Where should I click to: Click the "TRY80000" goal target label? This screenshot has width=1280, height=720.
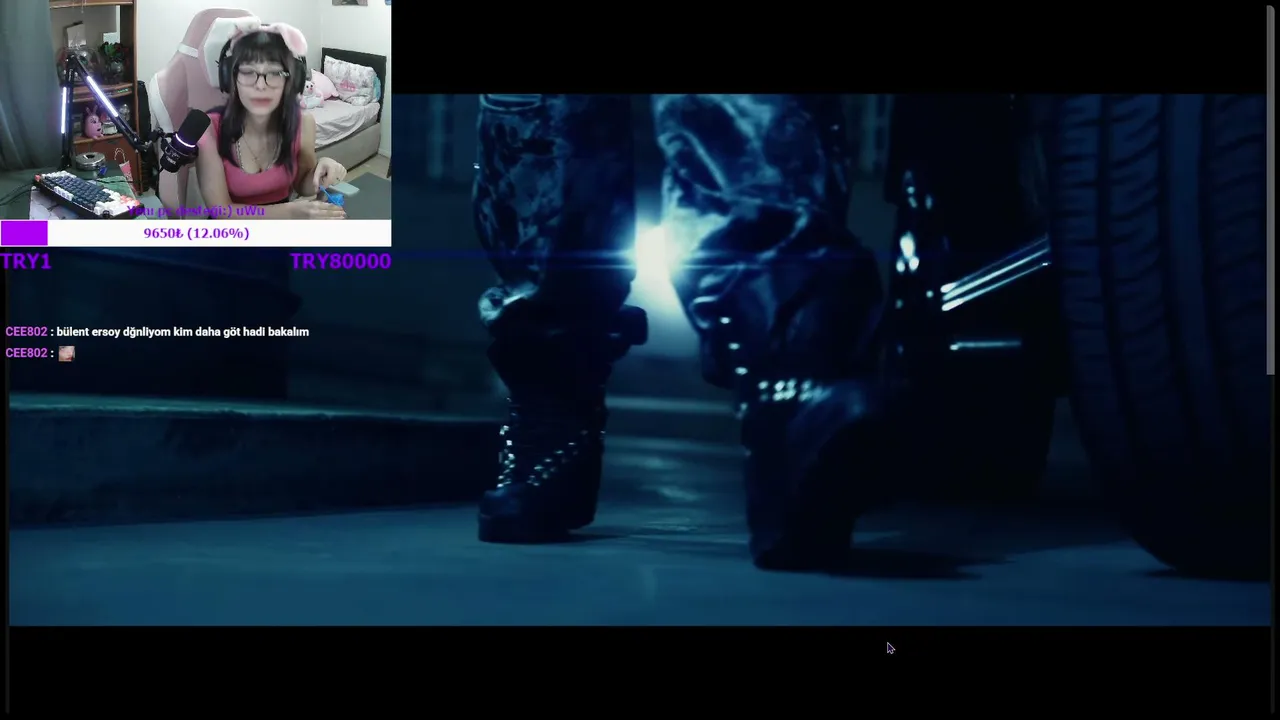[x=340, y=261]
